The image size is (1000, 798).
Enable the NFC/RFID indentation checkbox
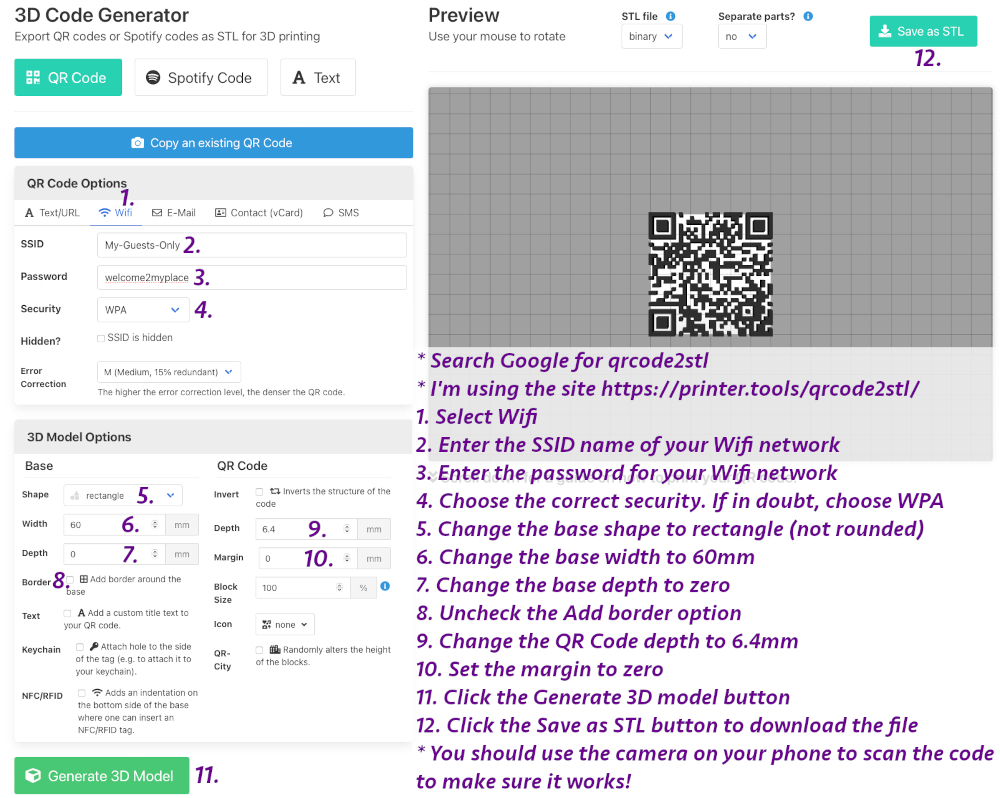(x=82, y=693)
